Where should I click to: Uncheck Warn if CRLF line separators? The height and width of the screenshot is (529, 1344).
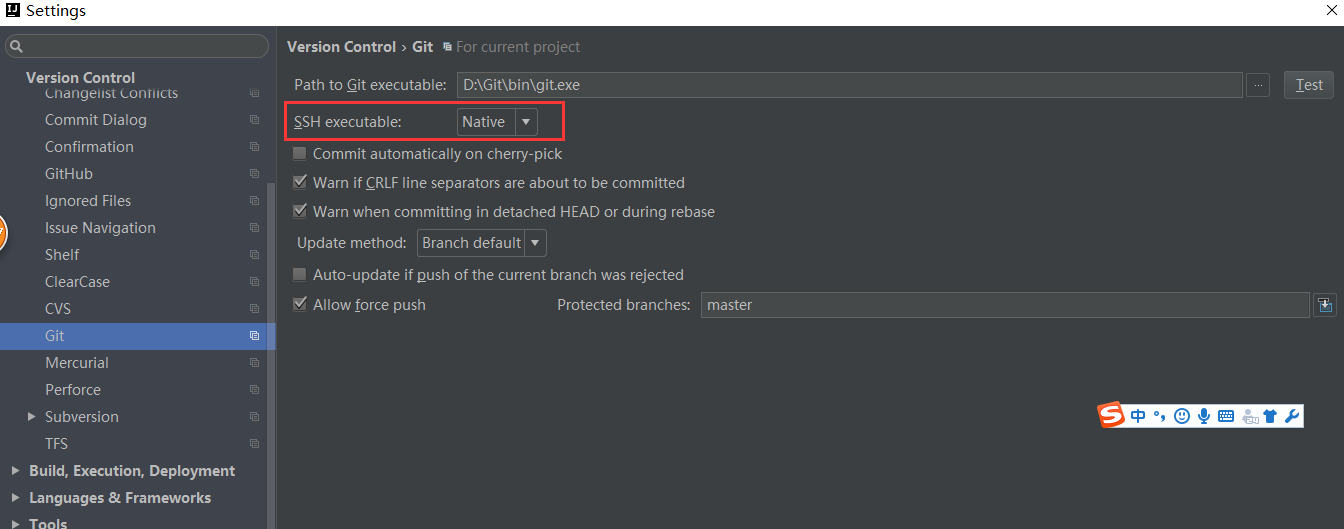pyautogui.click(x=300, y=183)
